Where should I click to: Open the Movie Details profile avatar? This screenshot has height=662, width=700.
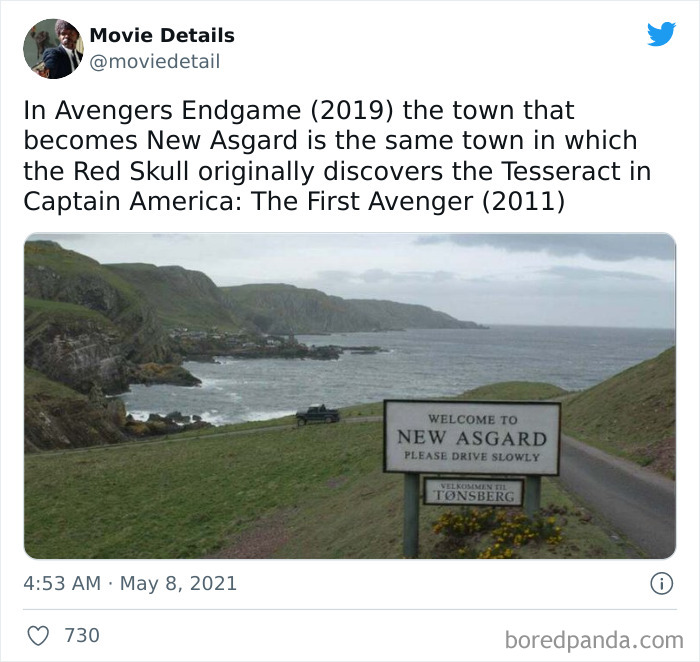[x=53, y=49]
